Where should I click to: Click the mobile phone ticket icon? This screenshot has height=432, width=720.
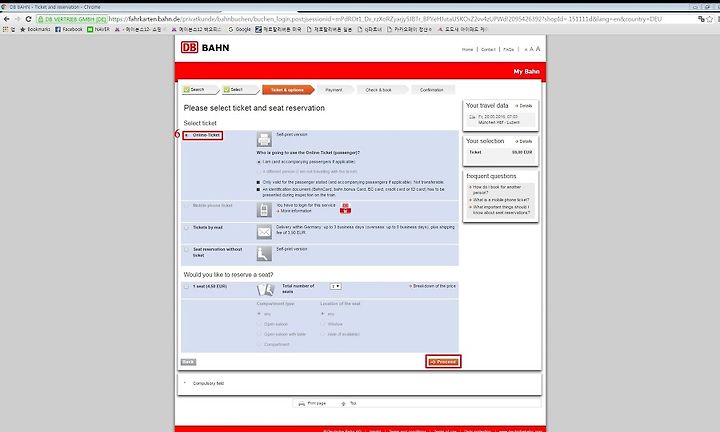point(264,210)
